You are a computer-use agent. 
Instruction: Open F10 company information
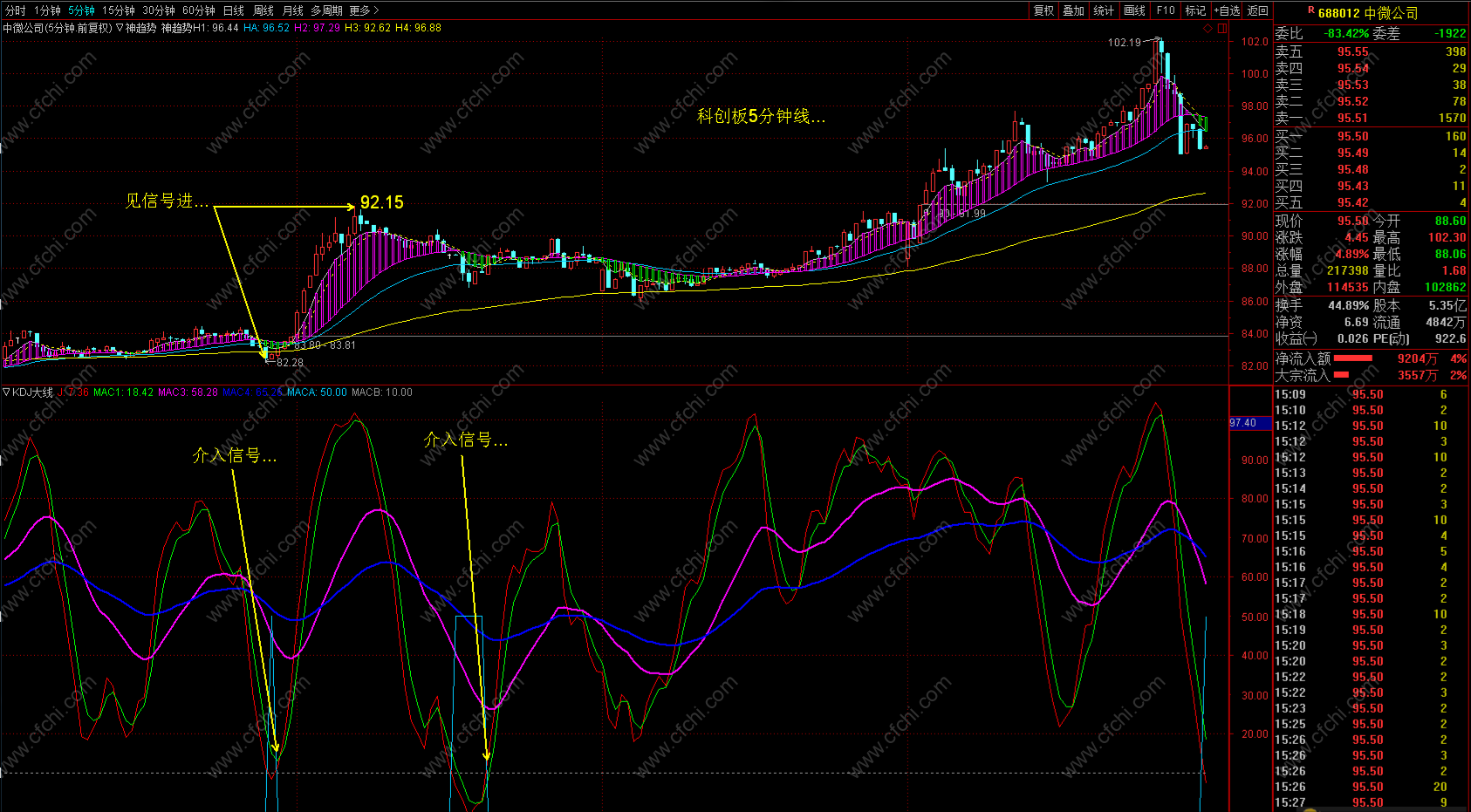point(1166,10)
